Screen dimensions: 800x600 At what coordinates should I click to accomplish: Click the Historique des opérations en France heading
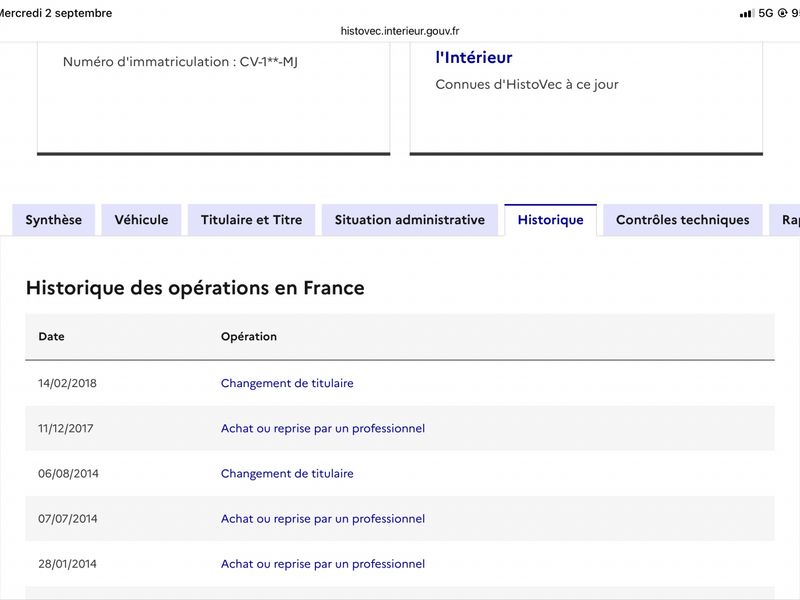coord(195,288)
